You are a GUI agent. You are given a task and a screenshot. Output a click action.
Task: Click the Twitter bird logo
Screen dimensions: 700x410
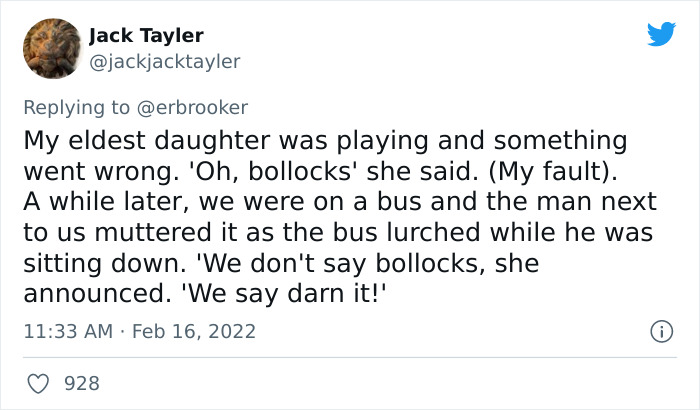tap(661, 35)
